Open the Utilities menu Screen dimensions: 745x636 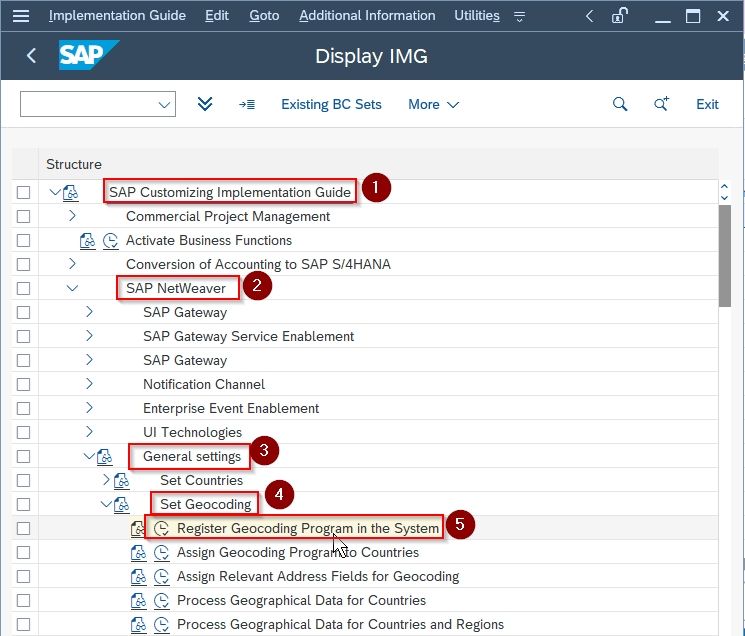477,16
